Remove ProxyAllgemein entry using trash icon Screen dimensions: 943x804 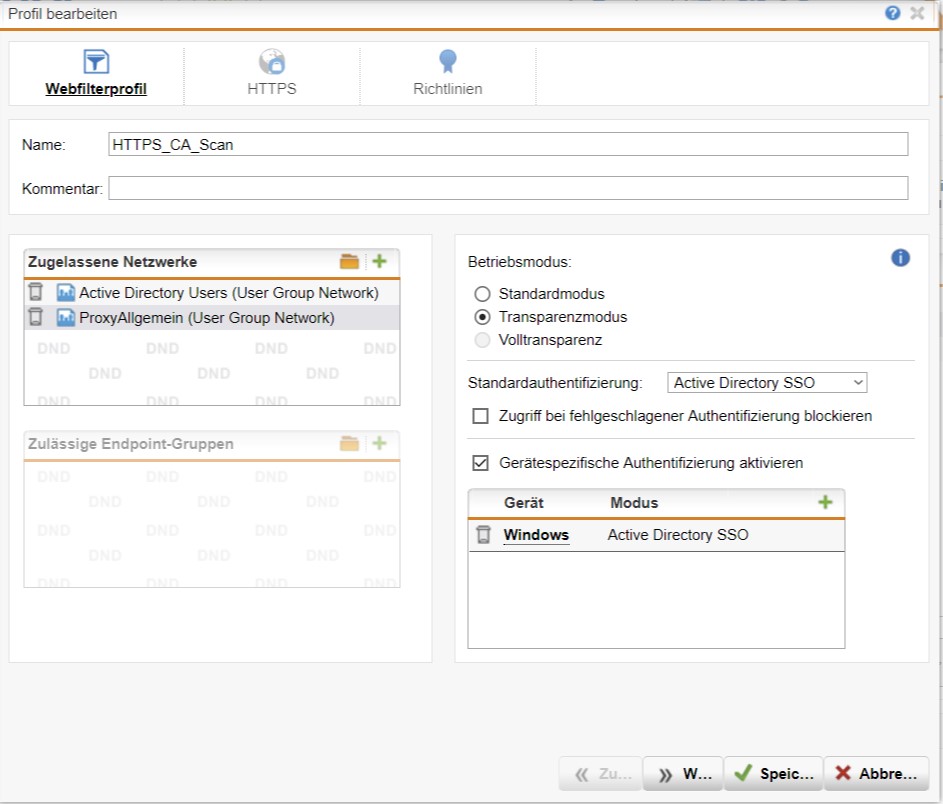pos(36,317)
